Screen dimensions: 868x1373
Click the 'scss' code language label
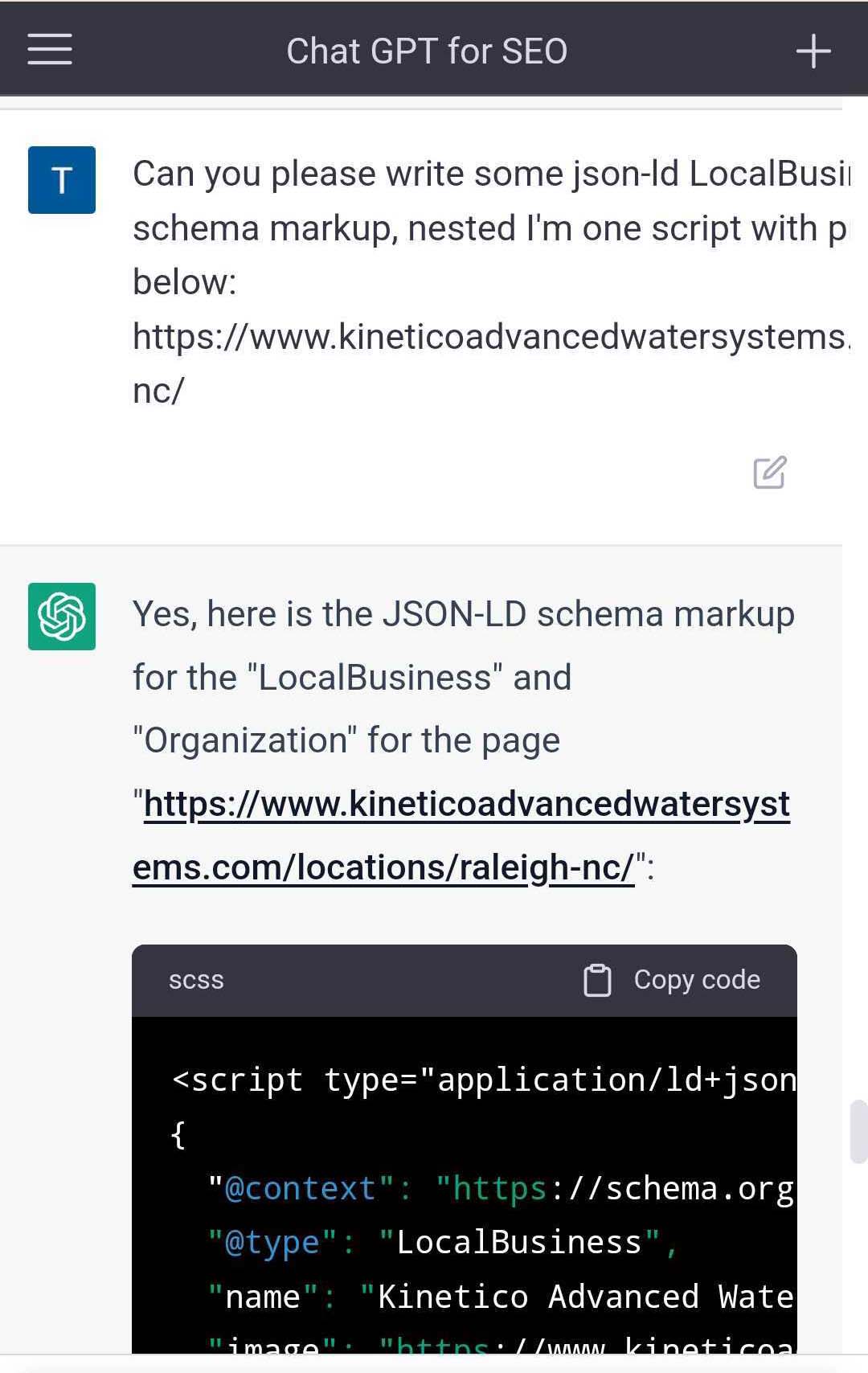pyautogui.click(x=196, y=980)
